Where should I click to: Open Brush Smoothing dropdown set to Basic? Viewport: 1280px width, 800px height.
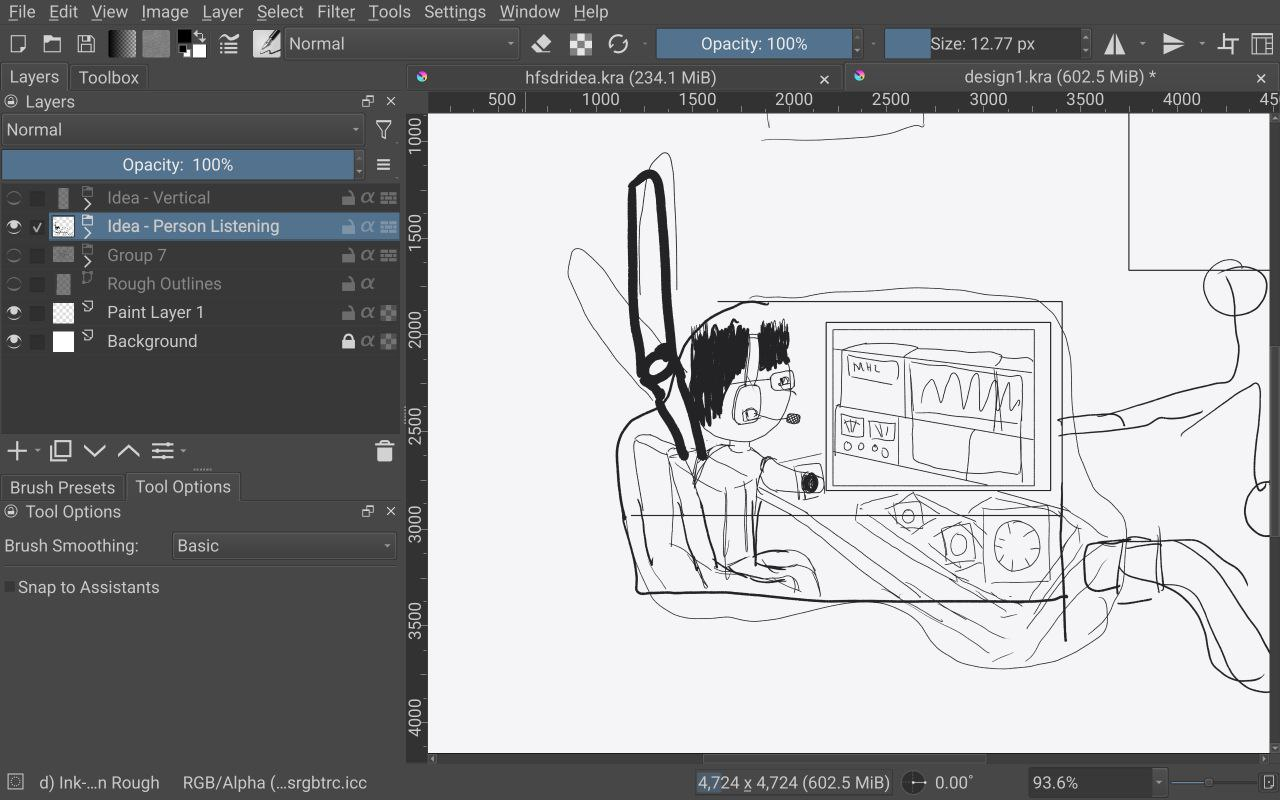284,546
